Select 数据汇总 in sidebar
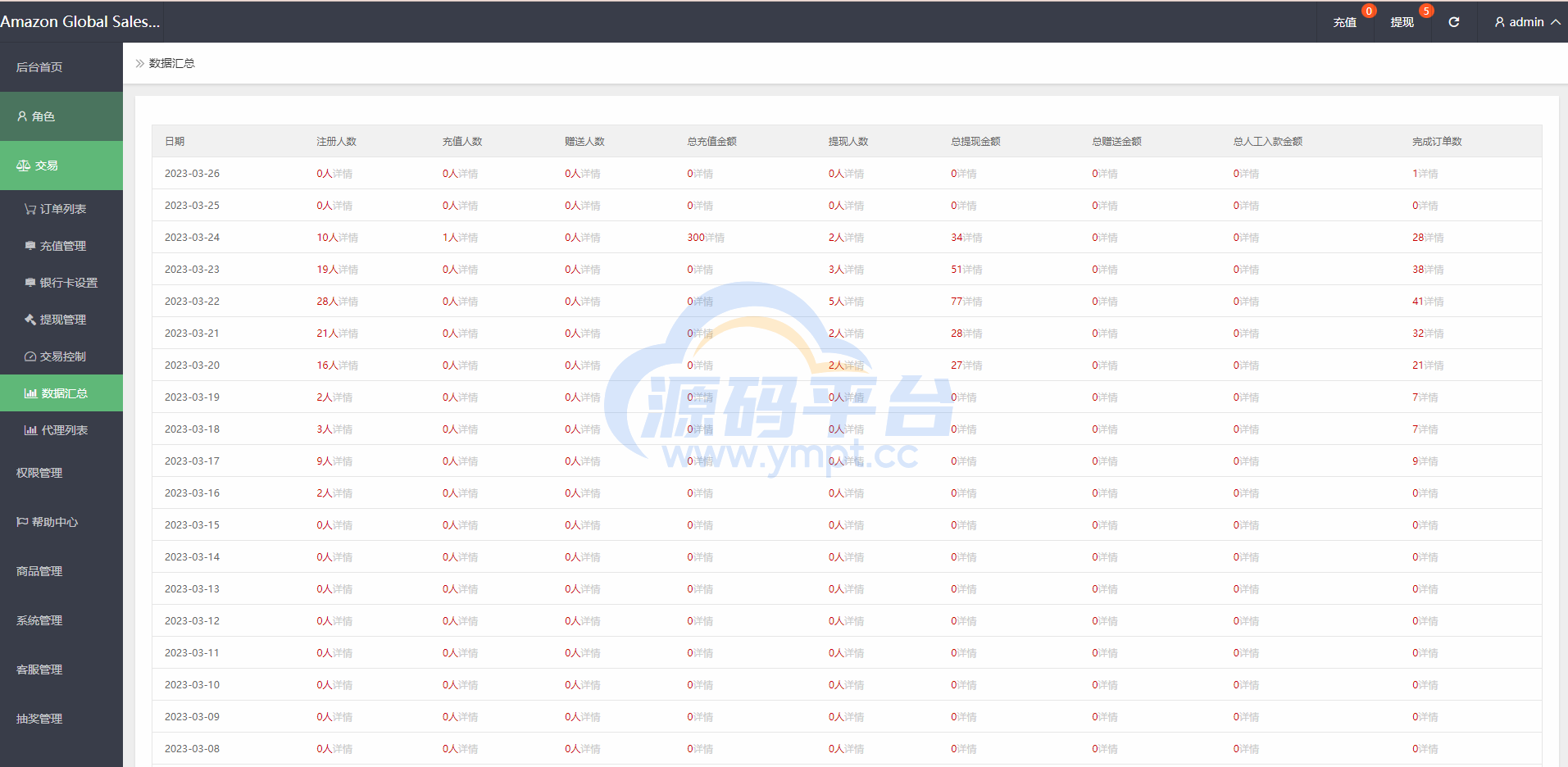The image size is (1568, 767). (x=61, y=393)
